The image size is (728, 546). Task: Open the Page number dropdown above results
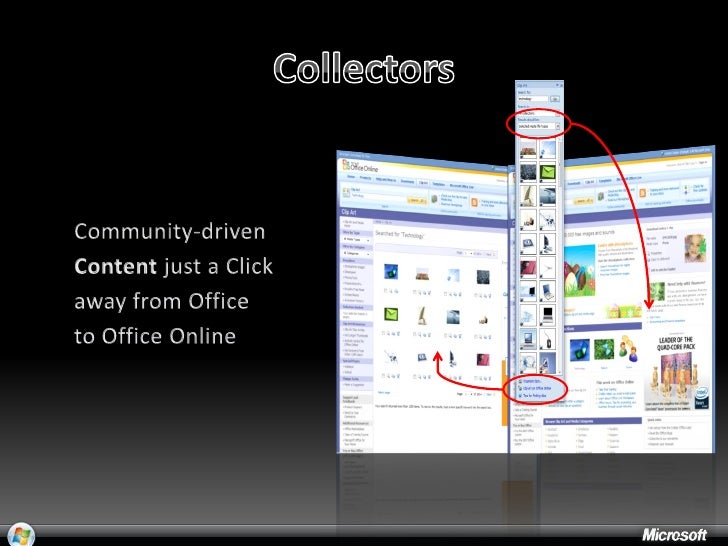tap(468, 253)
